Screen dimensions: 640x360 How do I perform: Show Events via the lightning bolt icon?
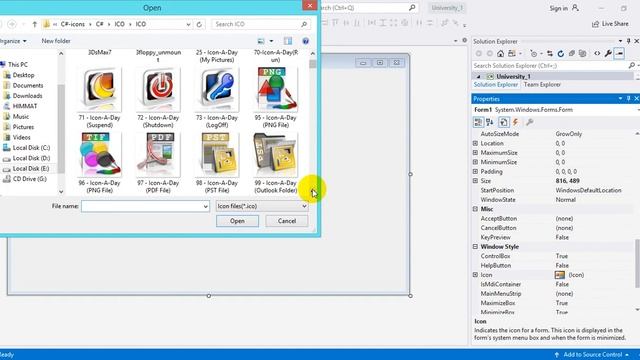516,122
